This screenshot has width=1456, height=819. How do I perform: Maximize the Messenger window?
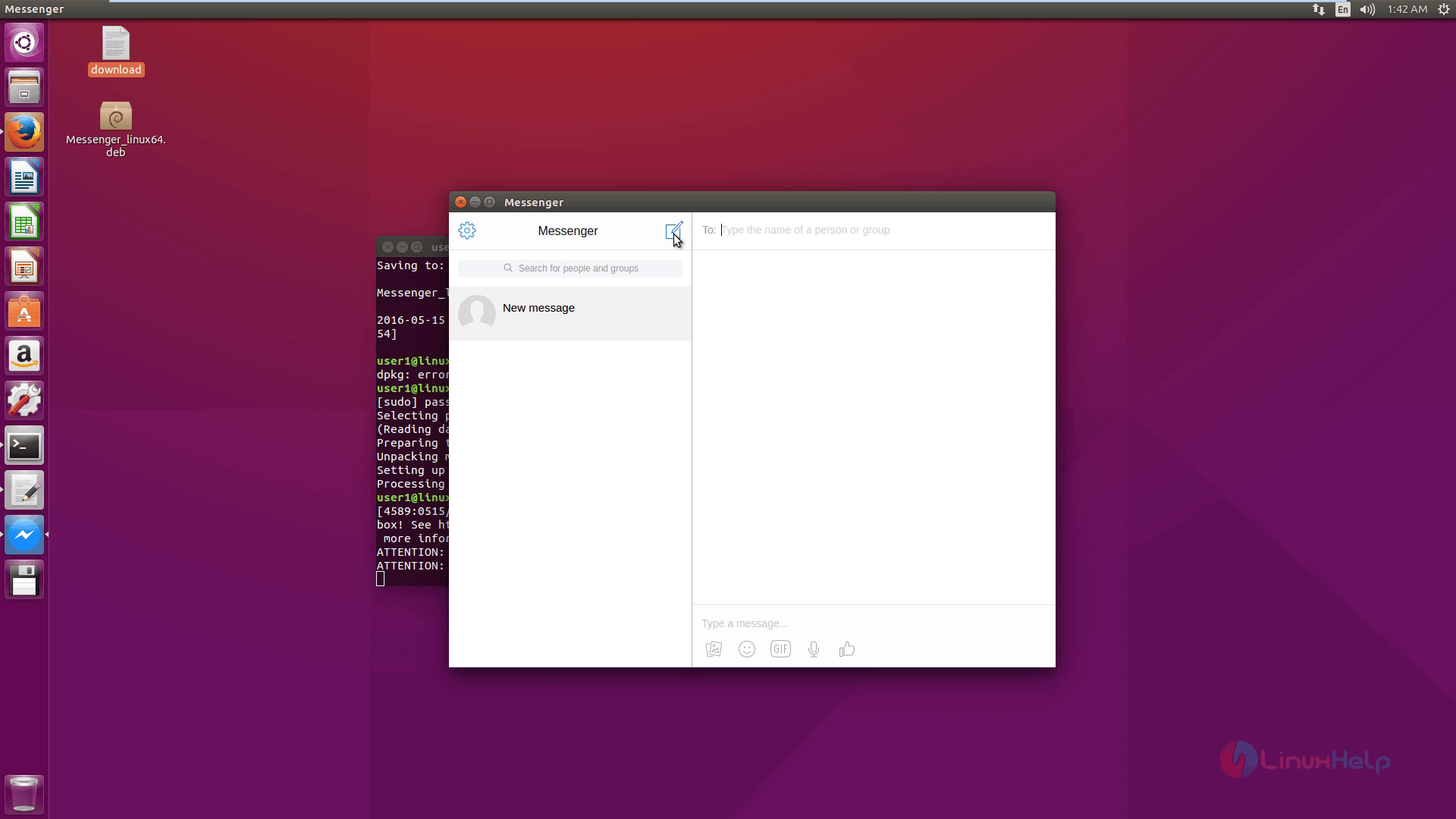(489, 202)
